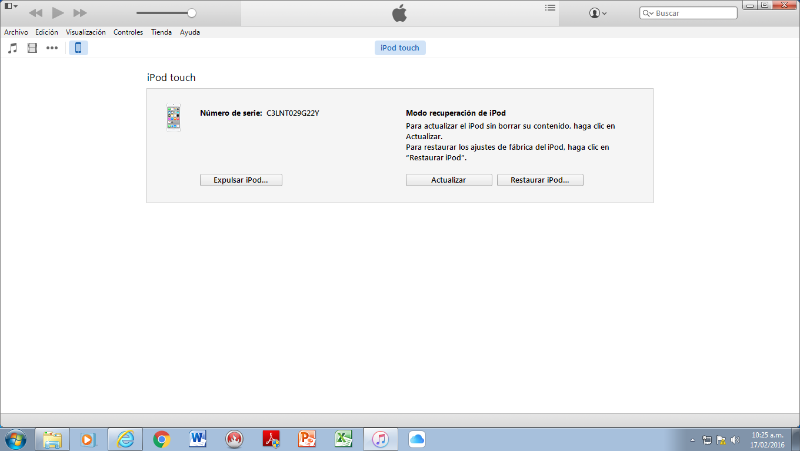Select the iPod device icon in toolbar
Viewport: 800px width, 451px height.
coord(78,48)
